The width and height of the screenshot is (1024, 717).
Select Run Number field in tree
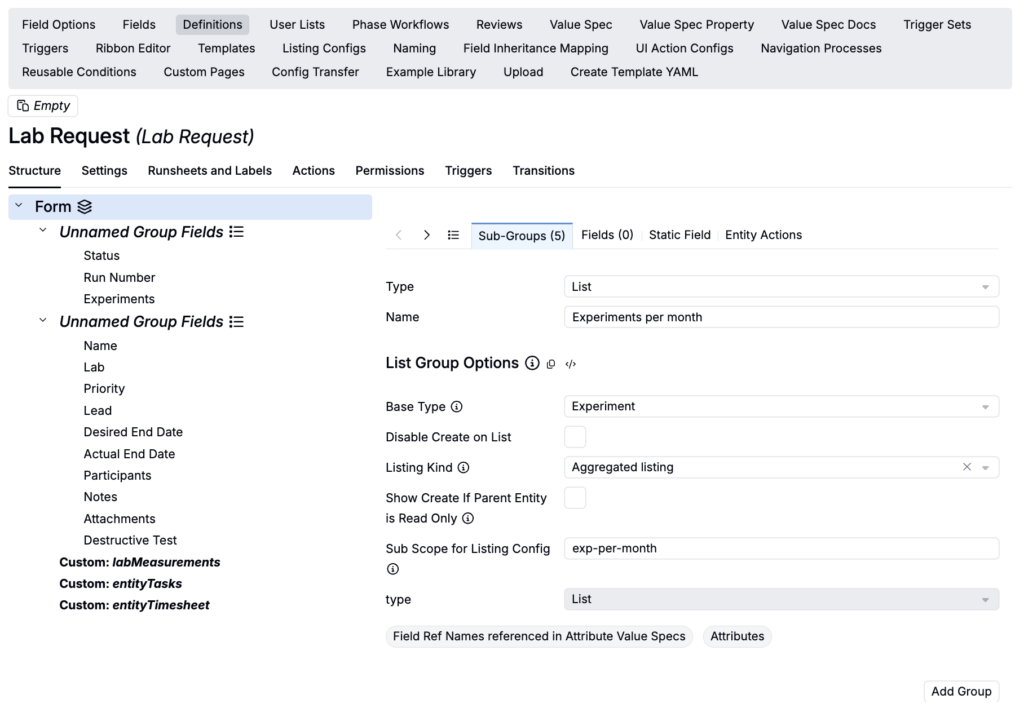coord(119,278)
